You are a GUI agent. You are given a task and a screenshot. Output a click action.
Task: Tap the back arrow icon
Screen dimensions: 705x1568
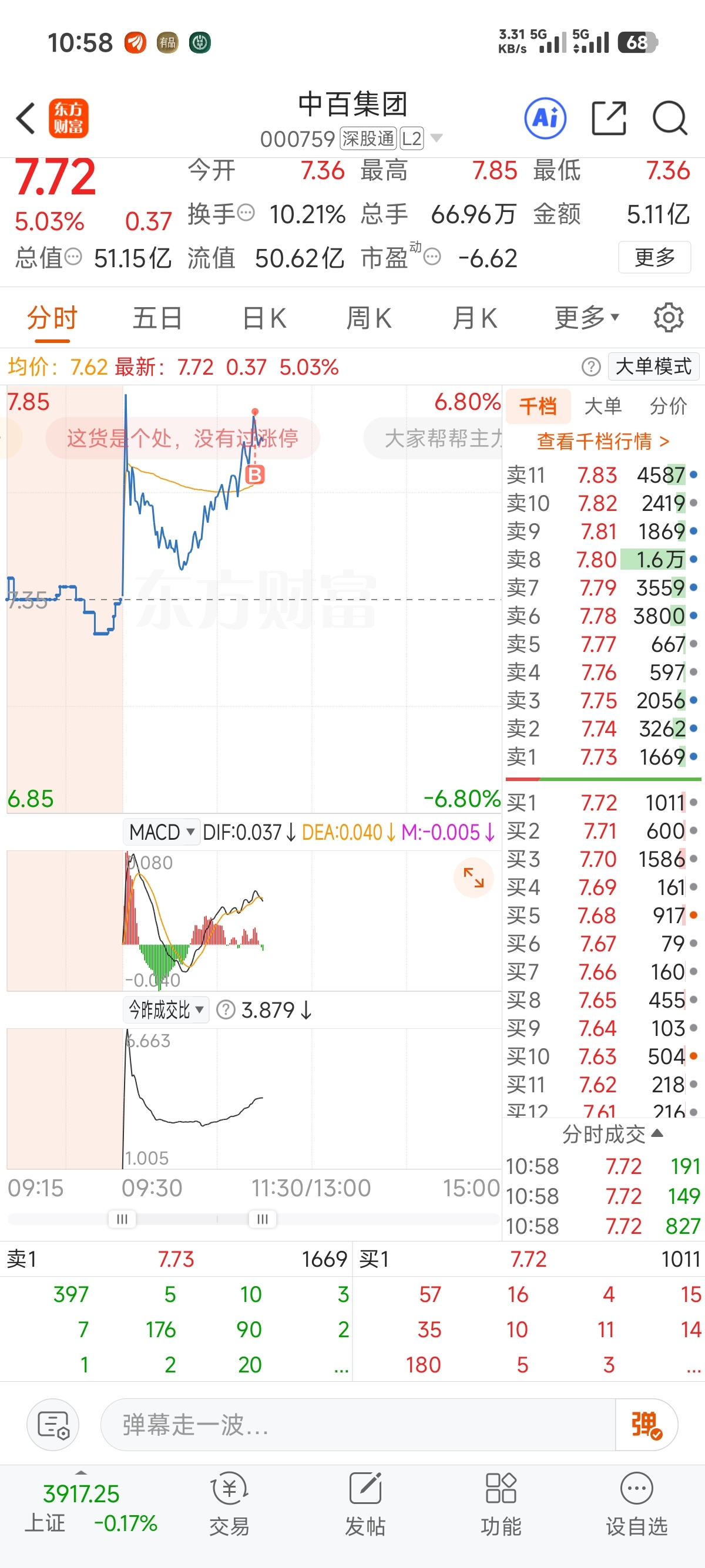click(26, 118)
